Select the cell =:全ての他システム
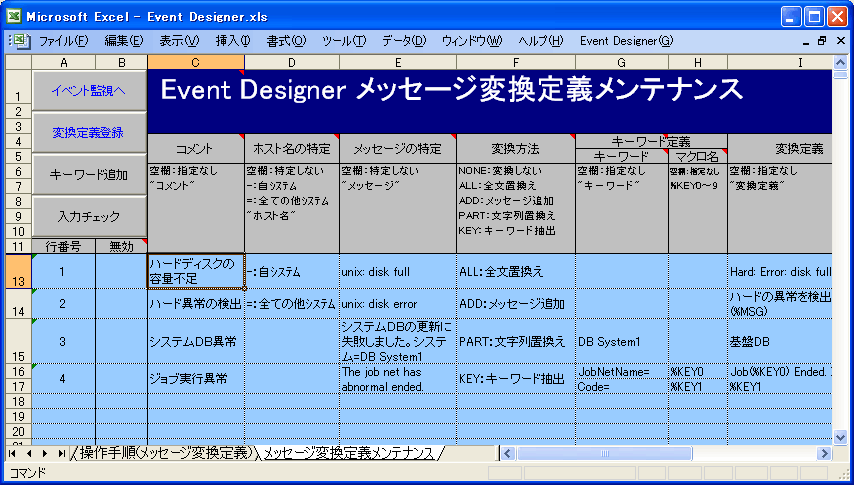Screen dimensions: 854x485 (x=292, y=304)
